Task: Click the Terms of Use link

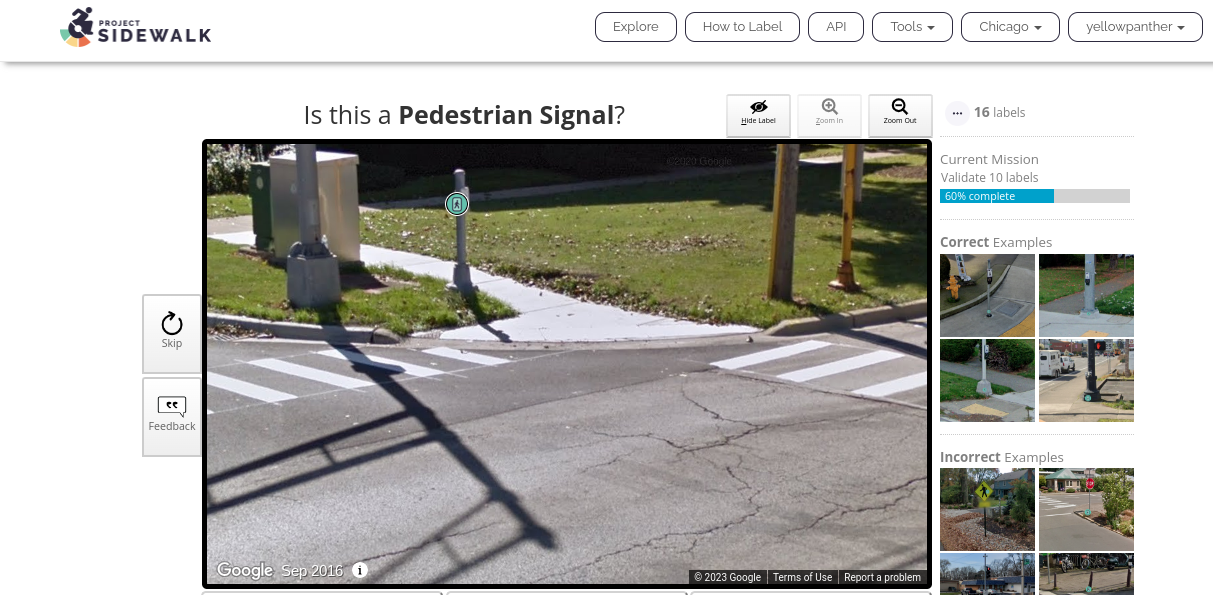Action: (x=802, y=577)
